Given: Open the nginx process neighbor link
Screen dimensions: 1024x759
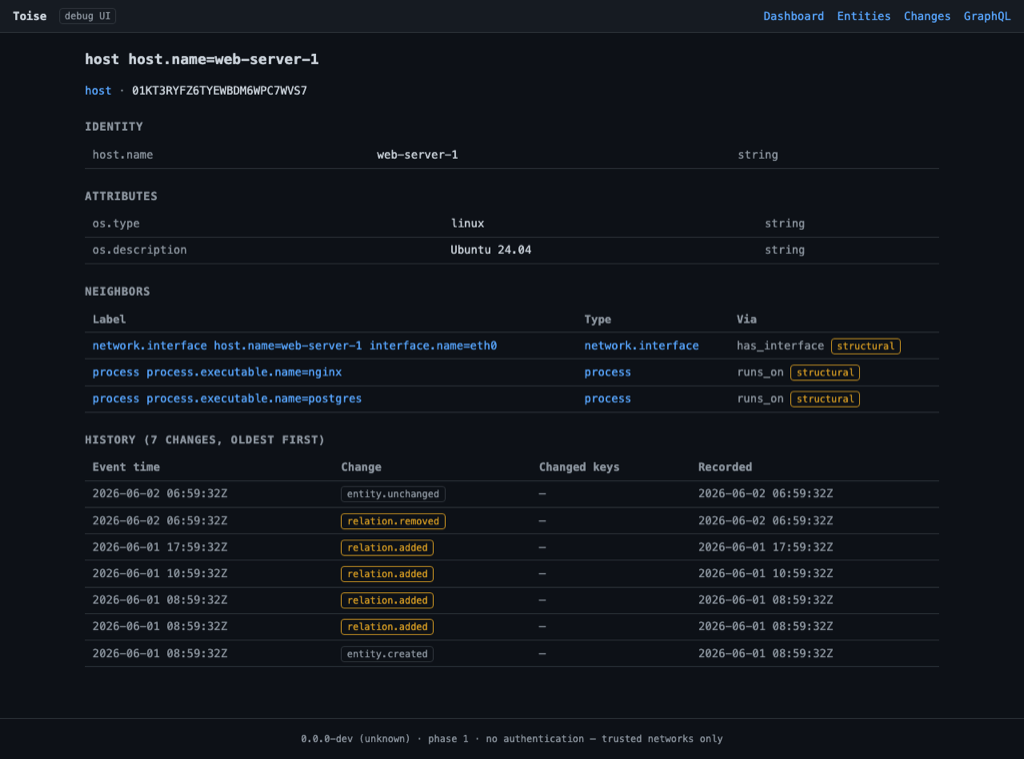Looking at the screenshot, I should (x=217, y=372).
